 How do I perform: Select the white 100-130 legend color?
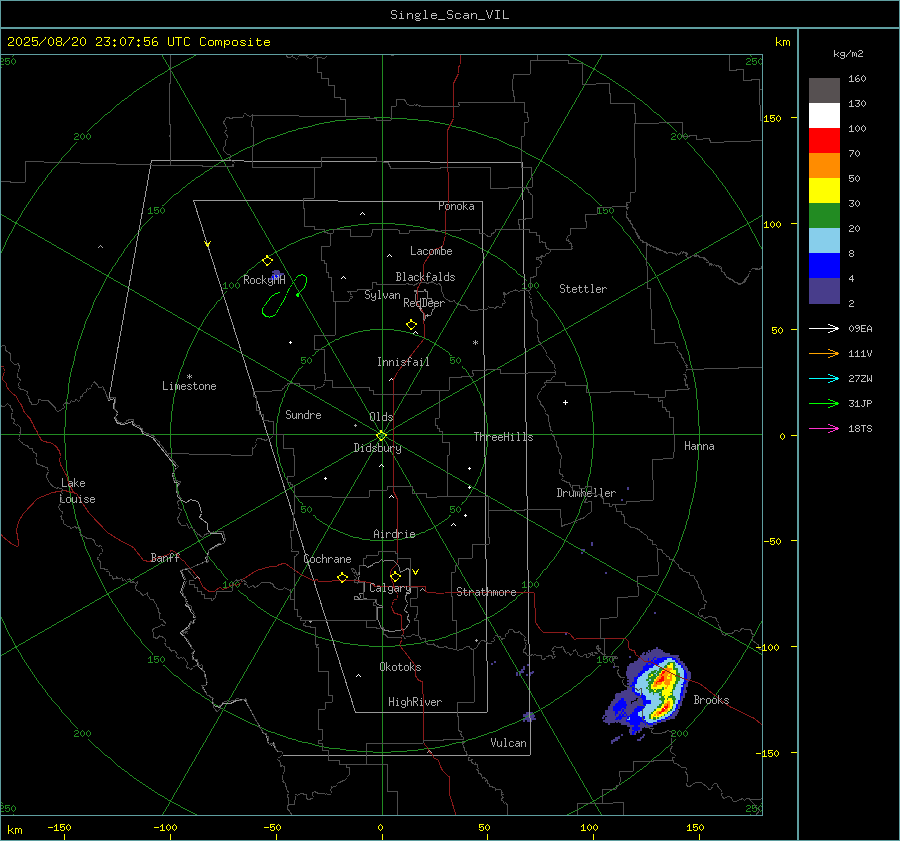pyautogui.click(x=824, y=116)
